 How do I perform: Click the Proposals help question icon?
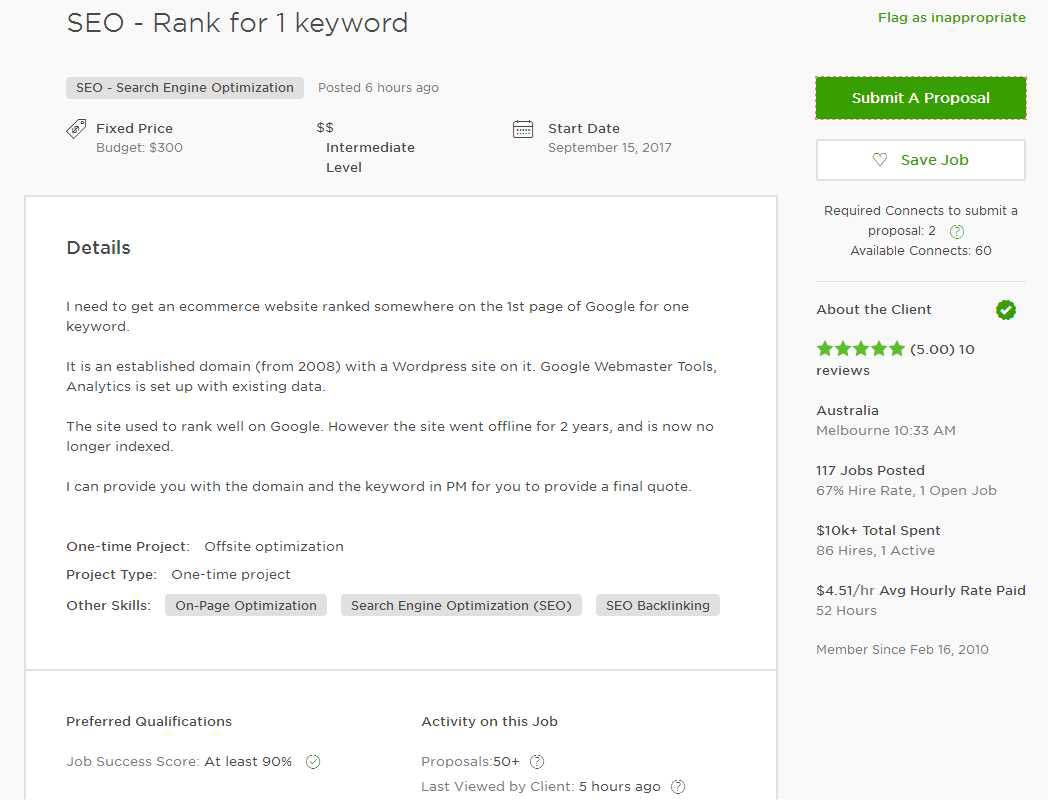pyautogui.click(x=537, y=761)
